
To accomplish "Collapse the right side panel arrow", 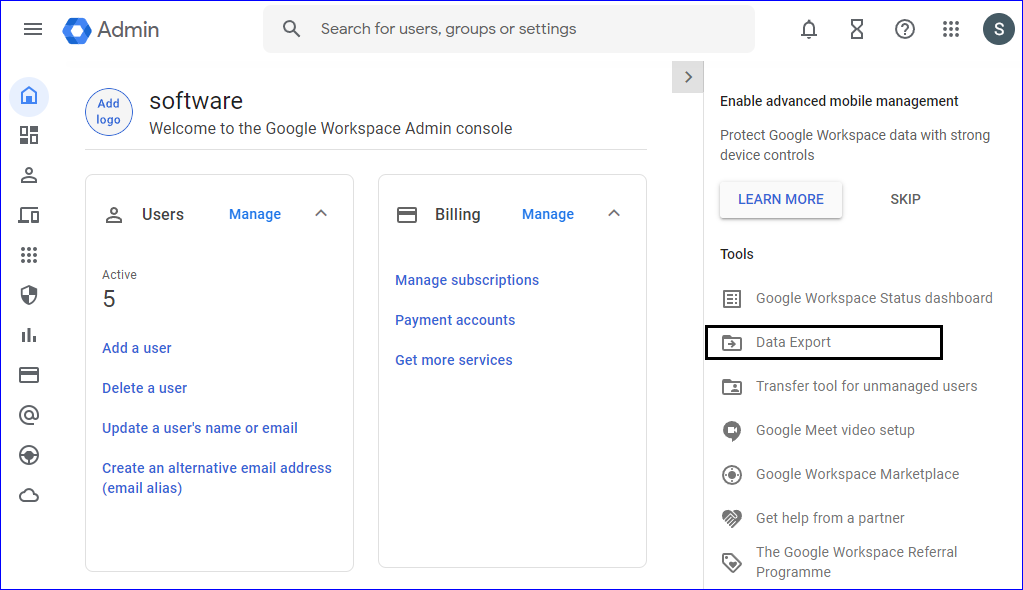I will point(688,77).
